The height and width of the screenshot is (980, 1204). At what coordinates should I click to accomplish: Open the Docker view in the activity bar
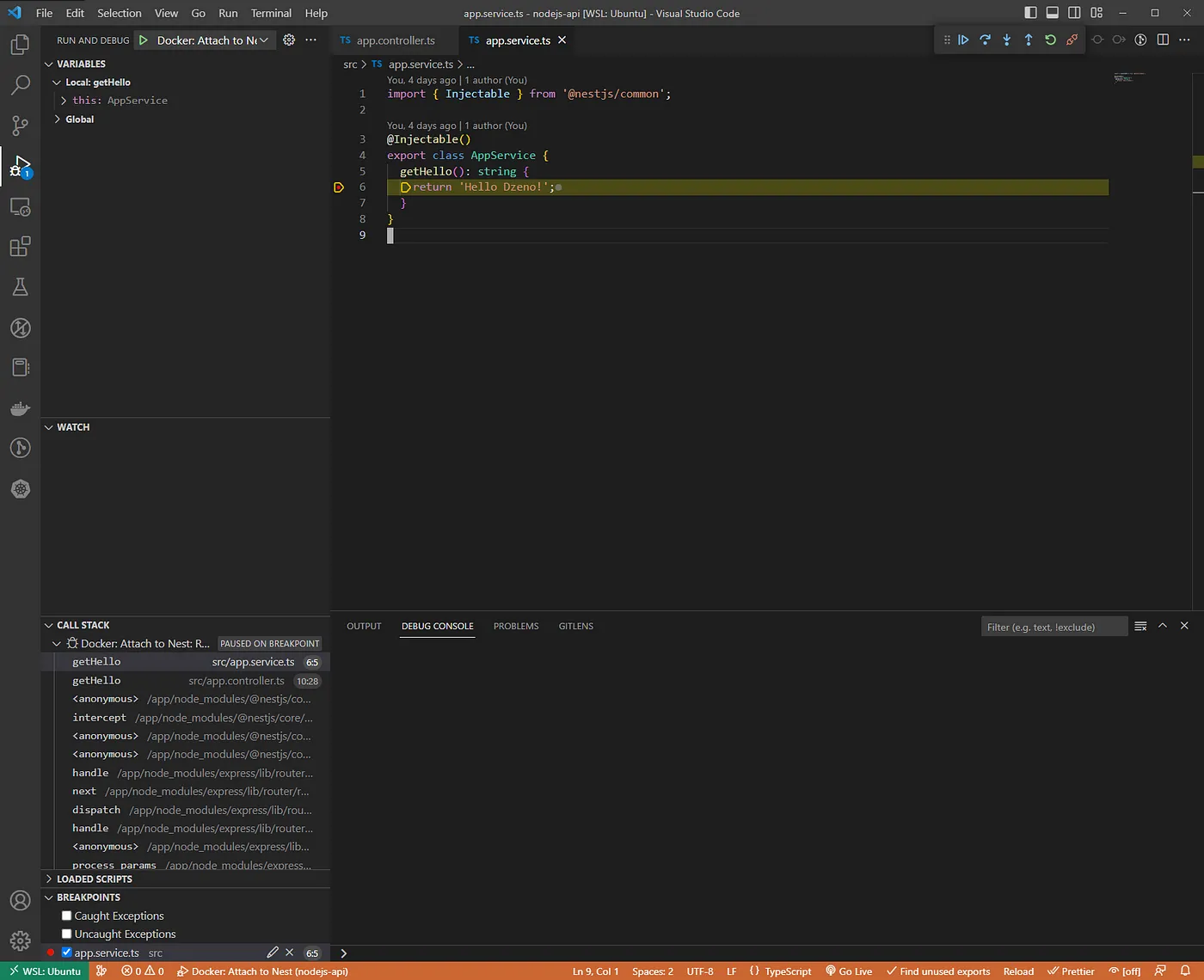[20, 408]
